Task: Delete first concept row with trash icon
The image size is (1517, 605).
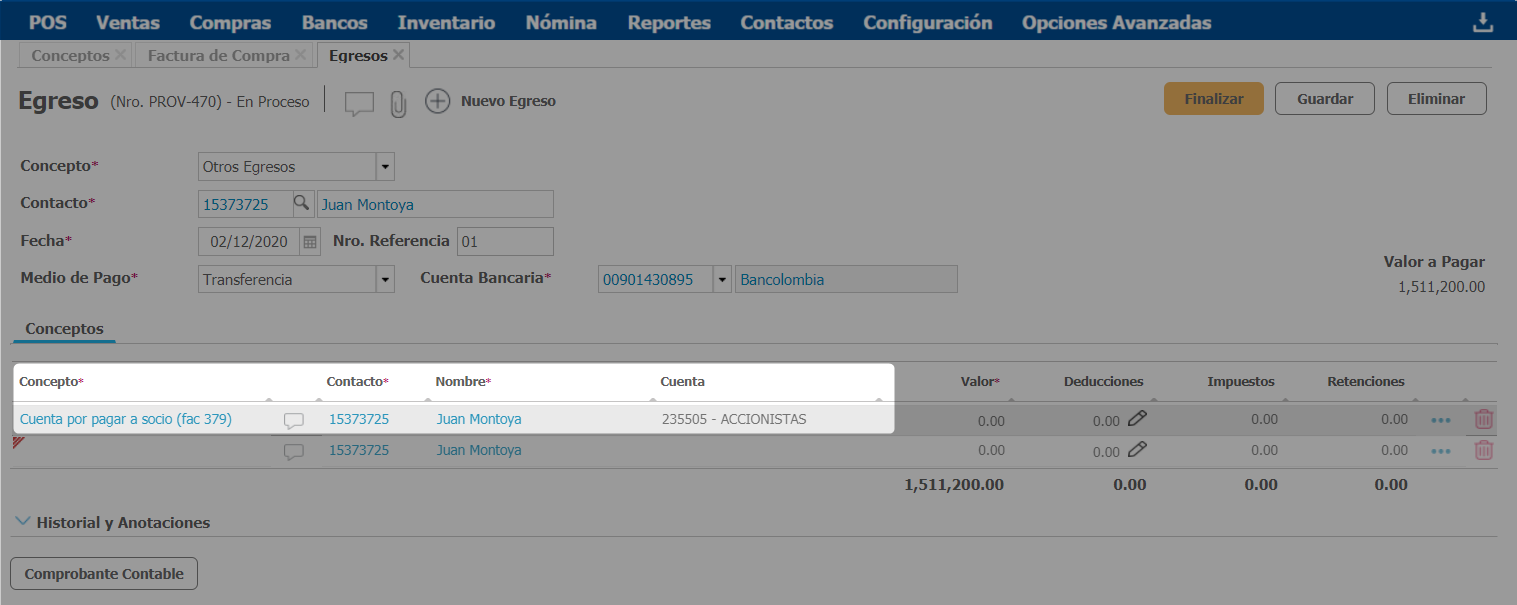Action: tap(1483, 420)
